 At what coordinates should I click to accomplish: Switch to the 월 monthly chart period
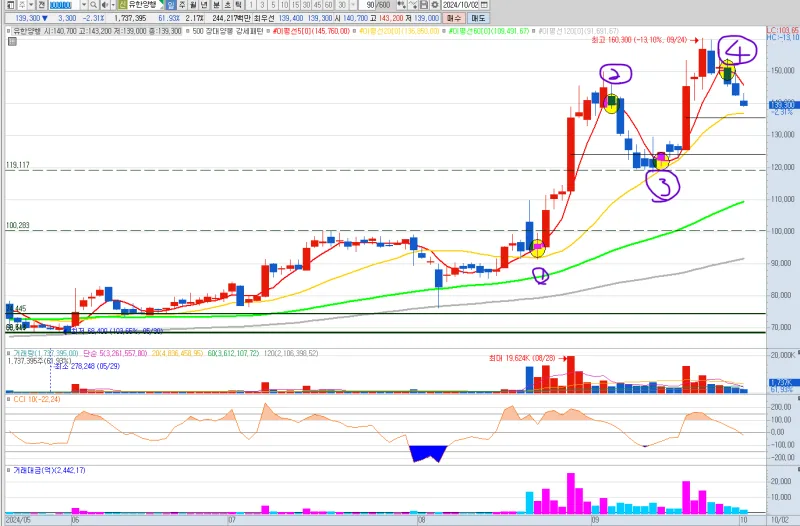point(193,6)
